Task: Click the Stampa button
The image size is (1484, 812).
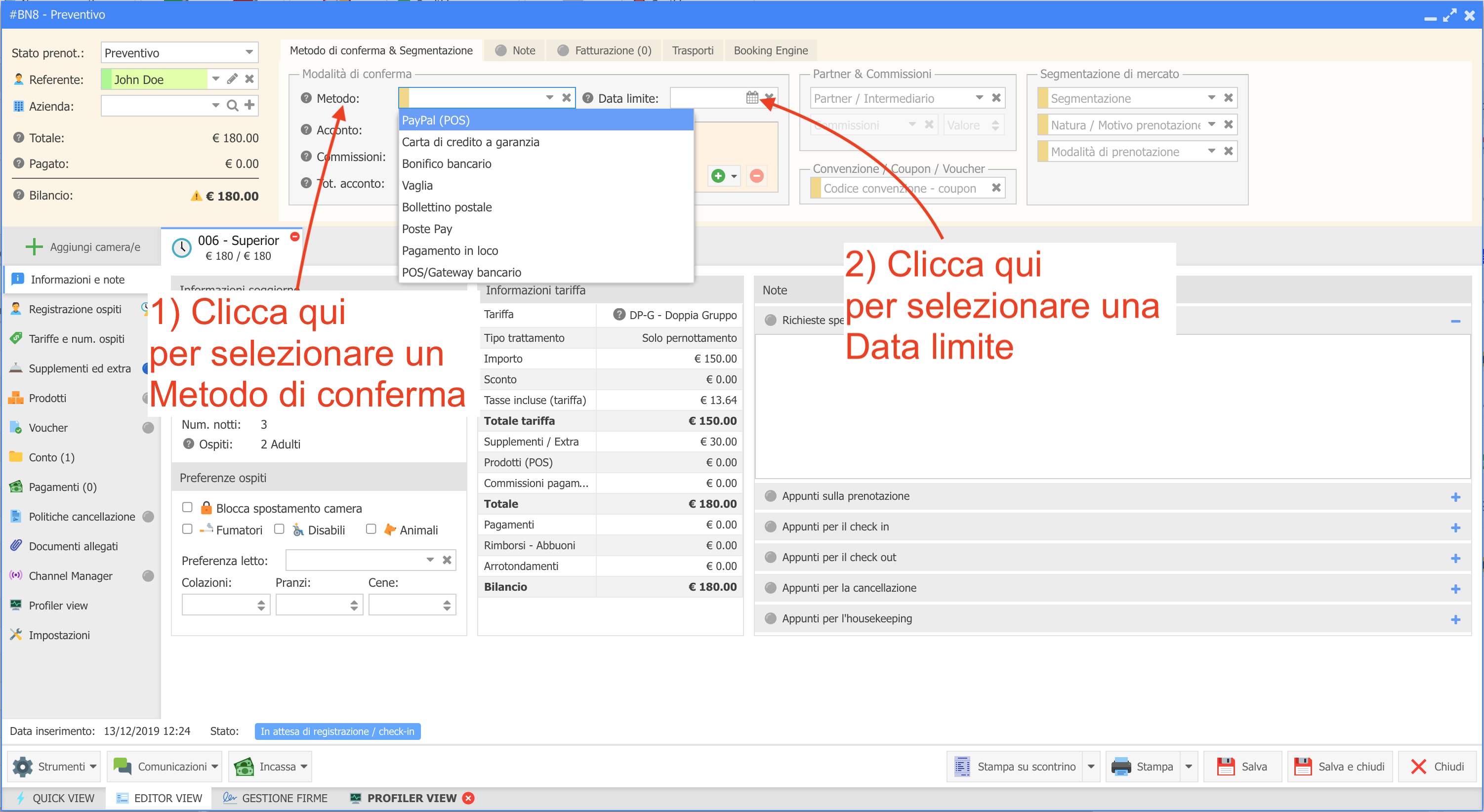Action: tap(1142, 767)
